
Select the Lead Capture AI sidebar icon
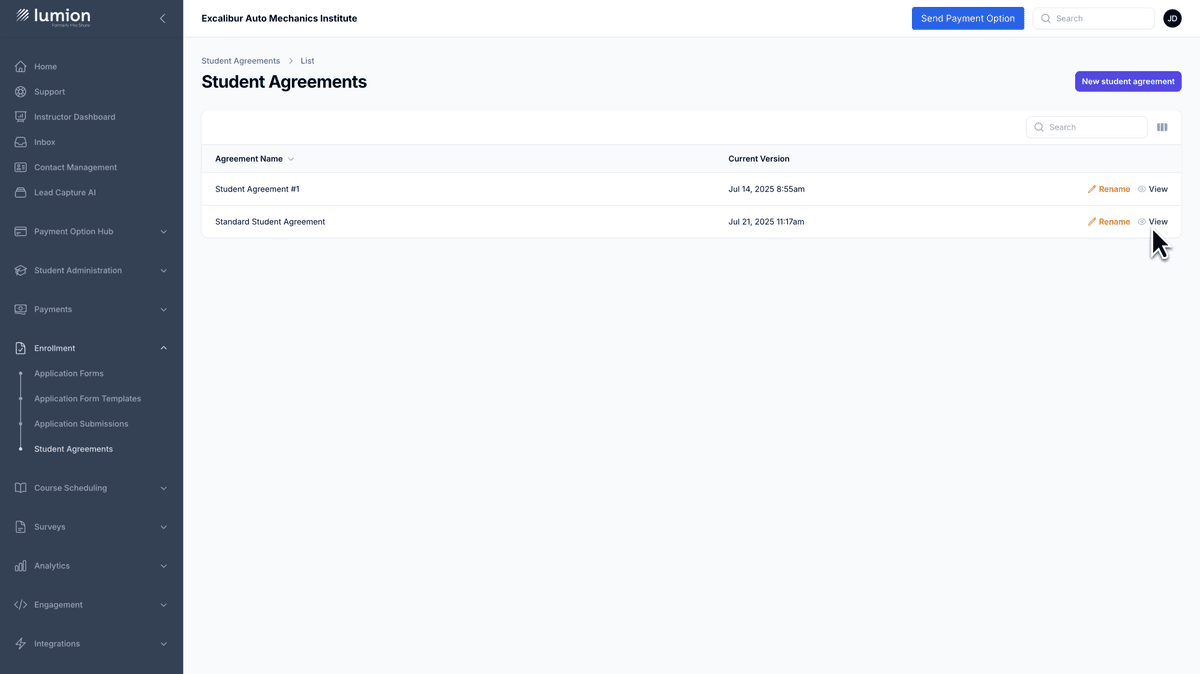pyautogui.click(x=20, y=192)
